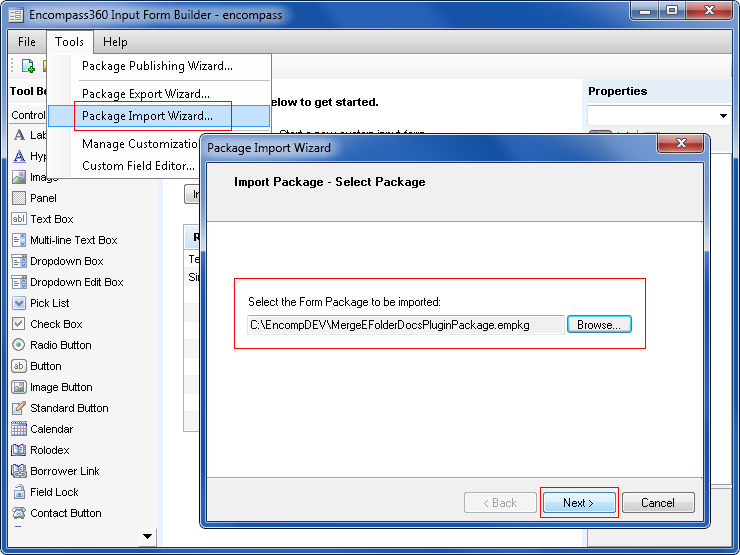Select the Image control icon in Tool Box
740x555 pixels.
tap(19, 177)
